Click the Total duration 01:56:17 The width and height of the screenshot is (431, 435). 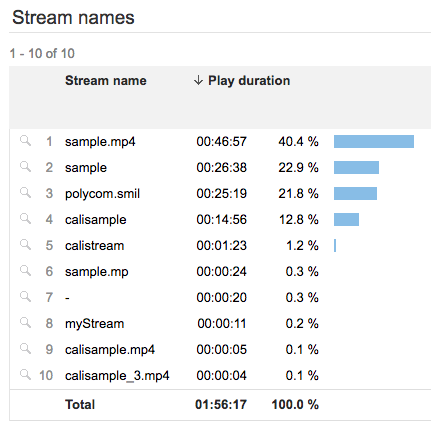click(x=221, y=405)
